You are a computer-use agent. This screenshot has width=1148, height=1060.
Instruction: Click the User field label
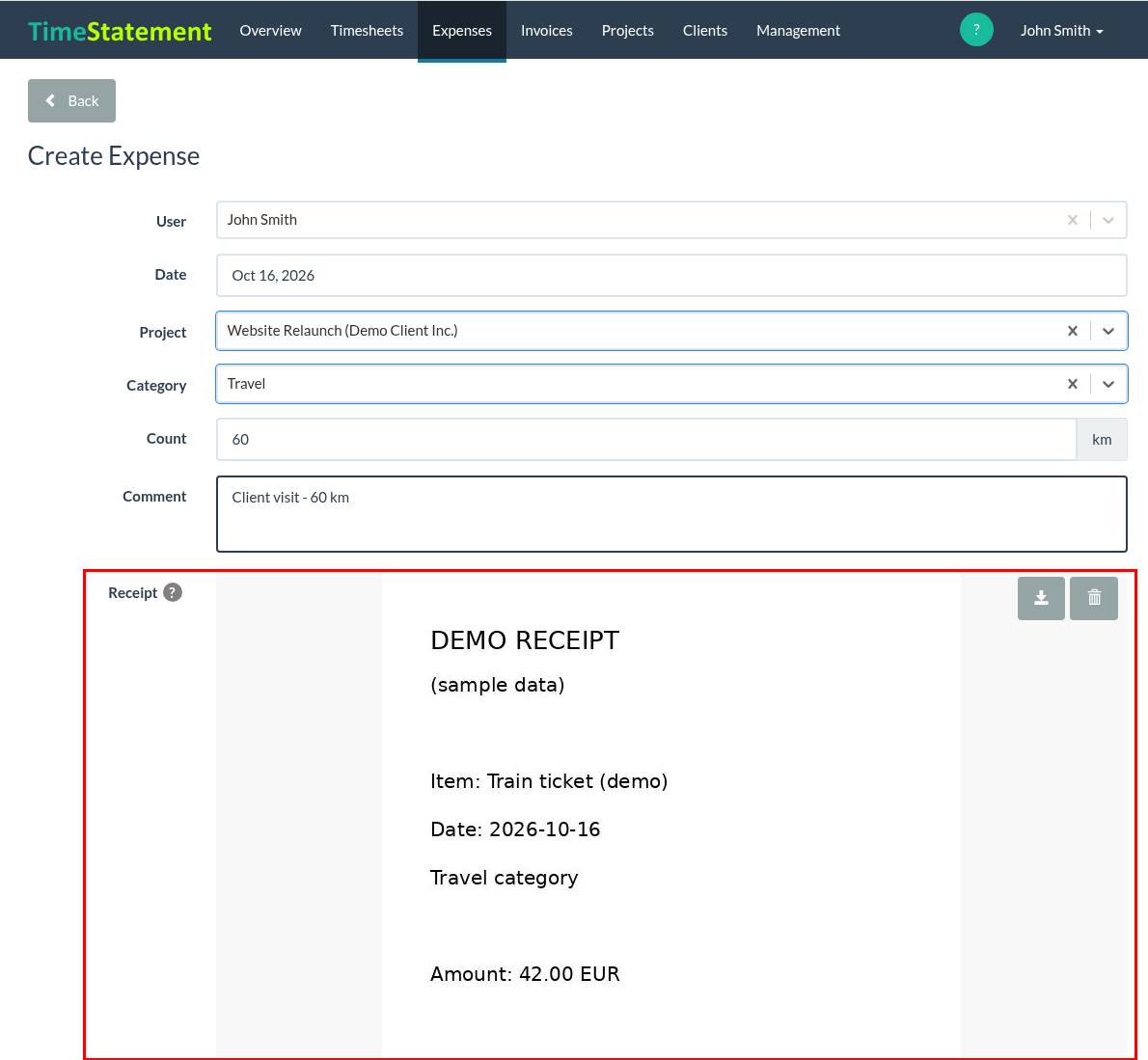coord(171,221)
